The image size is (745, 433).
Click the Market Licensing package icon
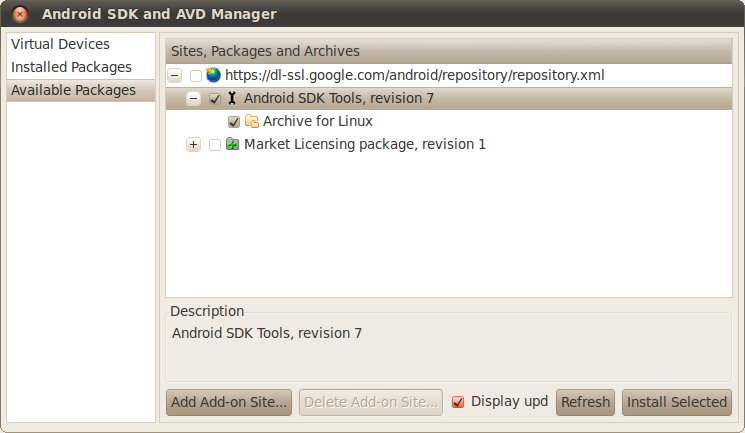232,144
